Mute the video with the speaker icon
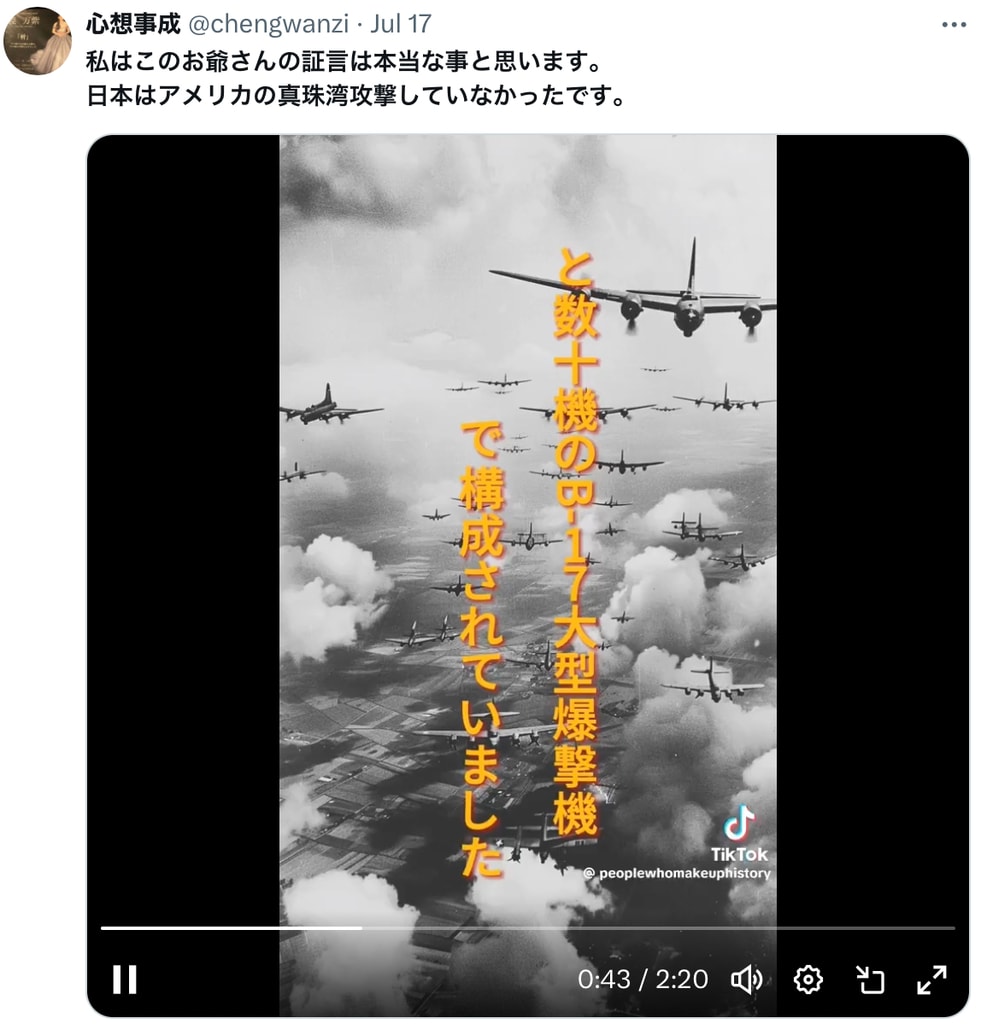The width and height of the screenshot is (987, 1024). [747, 979]
